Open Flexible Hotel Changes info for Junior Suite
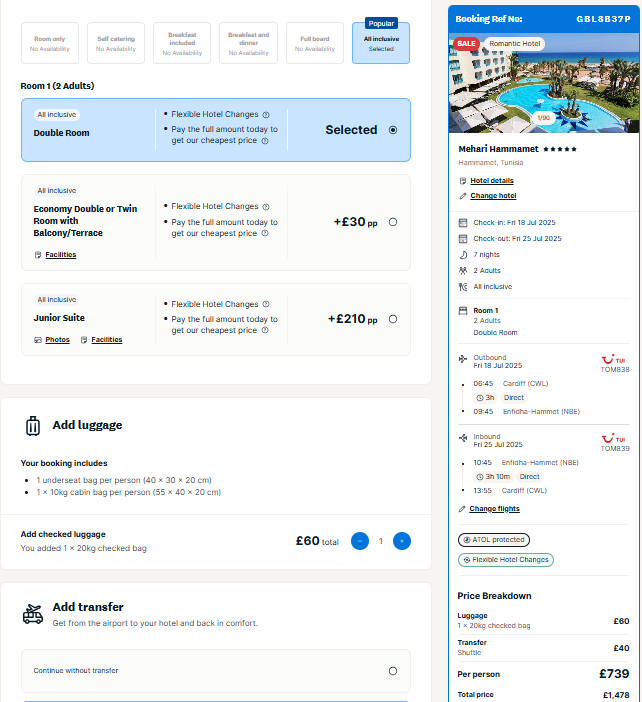The width and height of the screenshot is (642, 702). [x=266, y=304]
